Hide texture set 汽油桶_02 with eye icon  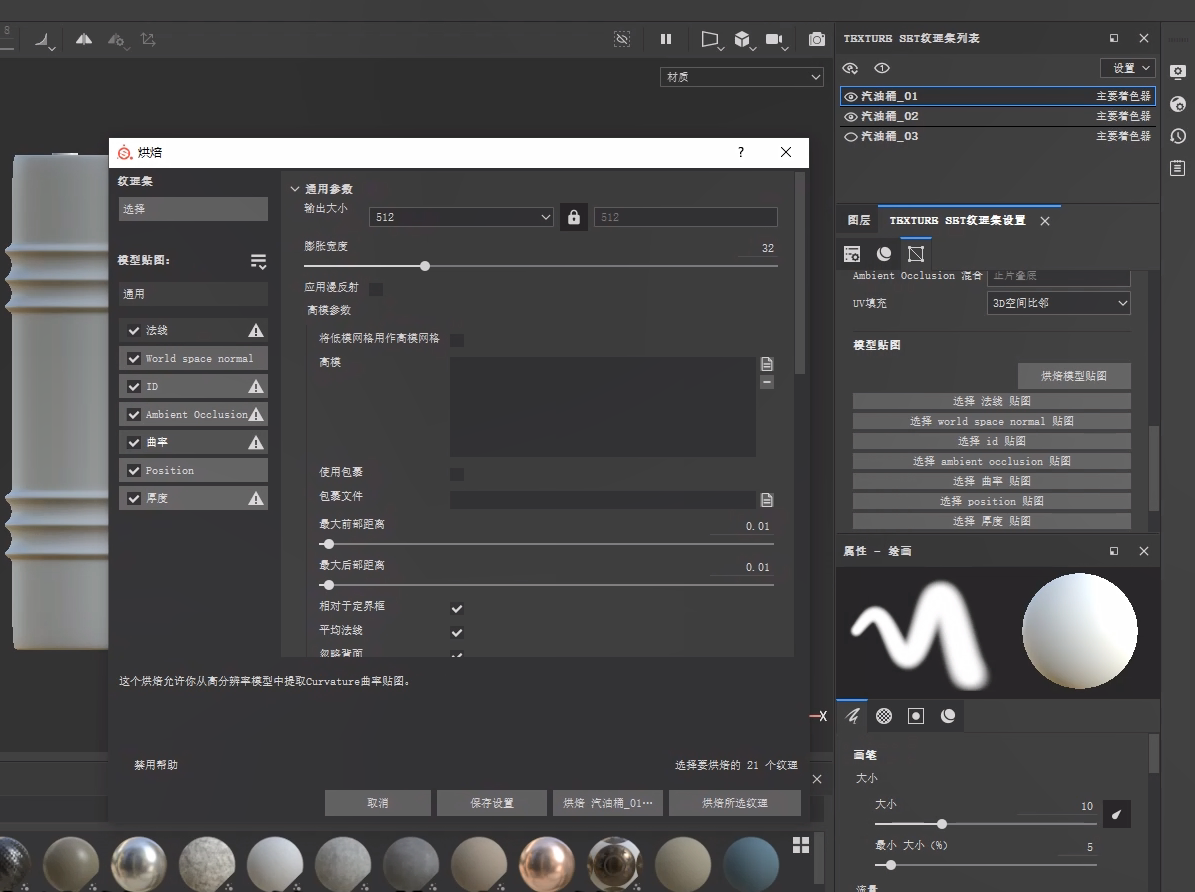(x=850, y=117)
